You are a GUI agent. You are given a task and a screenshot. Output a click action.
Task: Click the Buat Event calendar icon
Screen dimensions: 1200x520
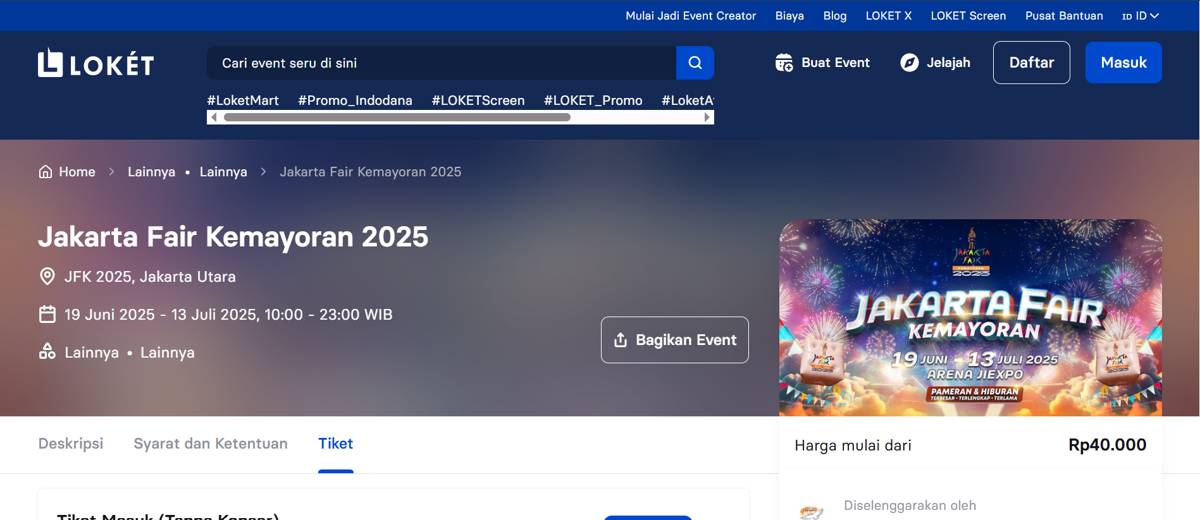point(784,63)
